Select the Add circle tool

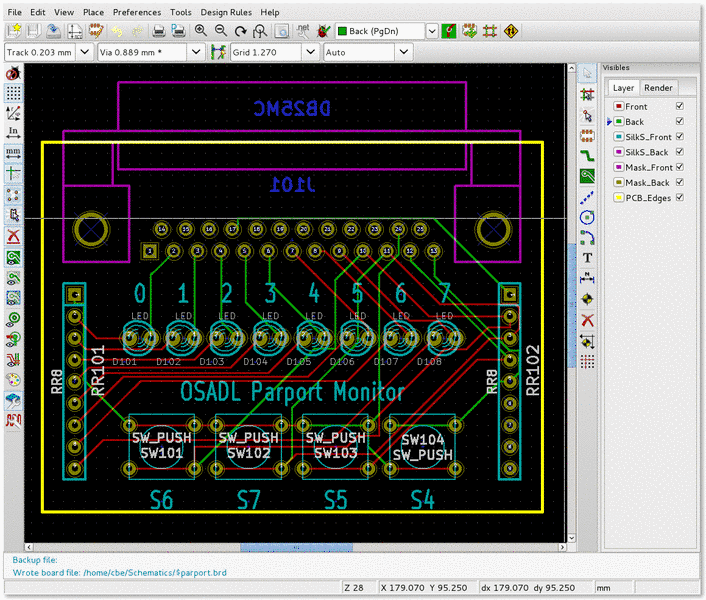(x=587, y=217)
